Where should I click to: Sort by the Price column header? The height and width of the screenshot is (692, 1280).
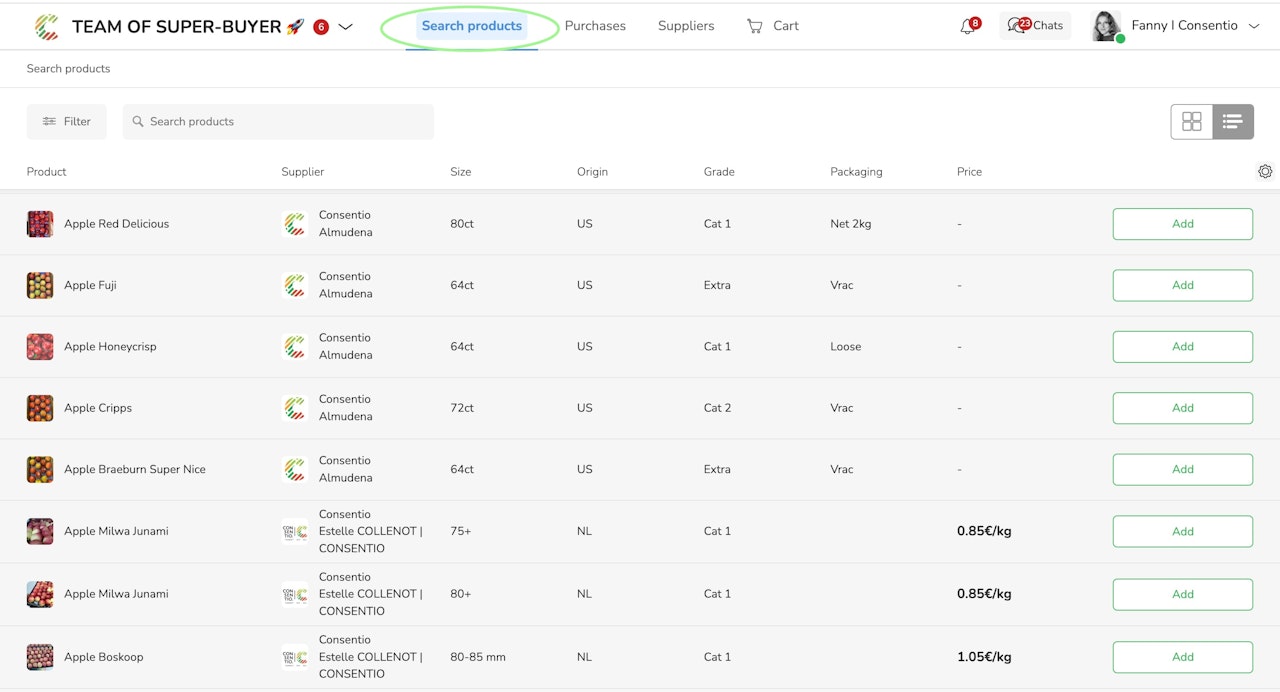[969, 172]
